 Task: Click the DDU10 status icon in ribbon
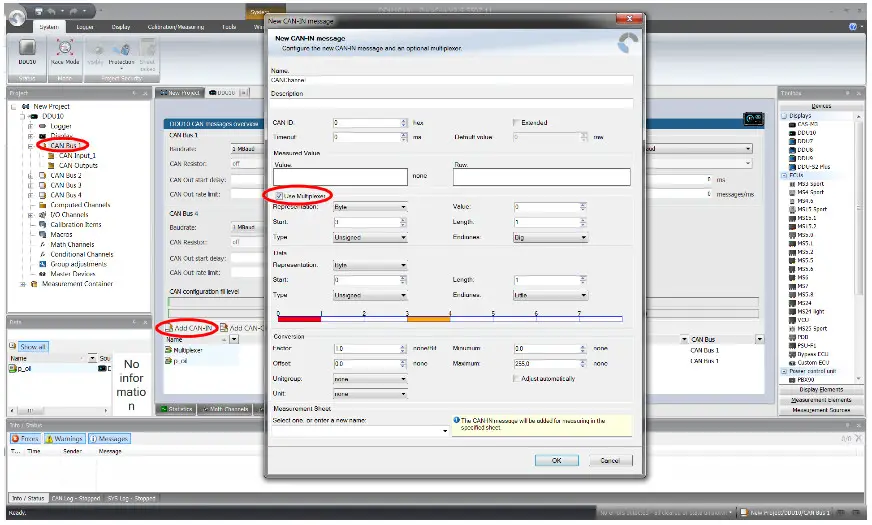click(27, 52)
